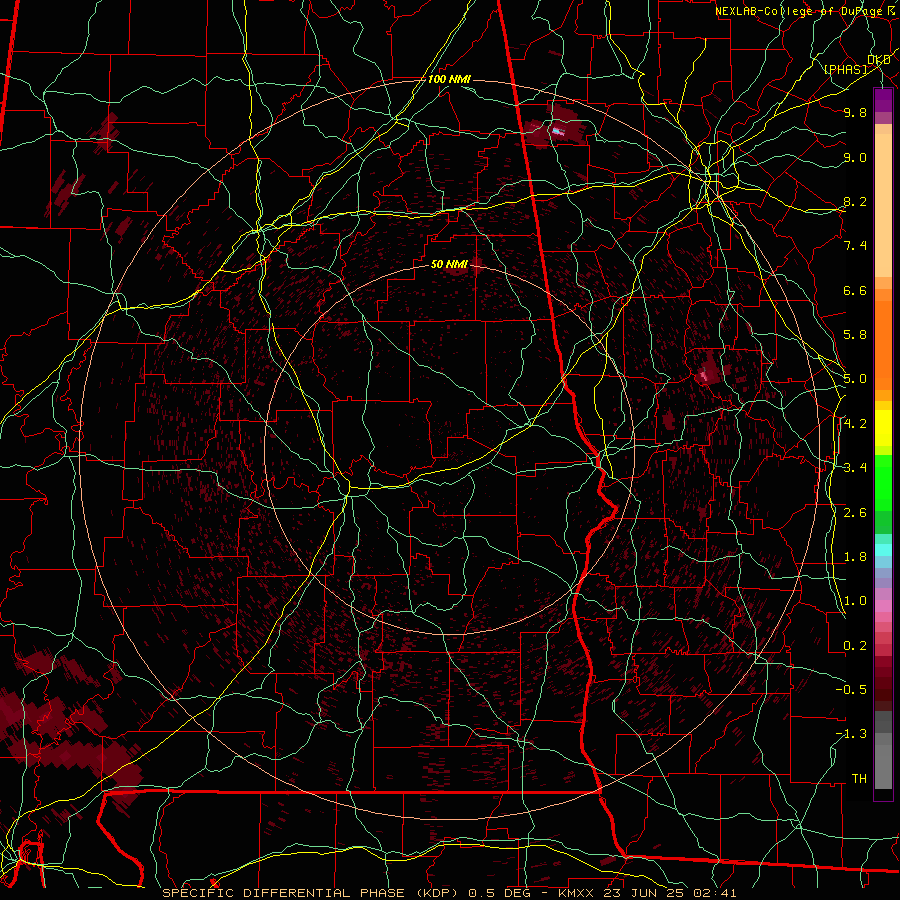Click the 5.0 value on color scale
The image size is (900, 900).
(855, 379)
